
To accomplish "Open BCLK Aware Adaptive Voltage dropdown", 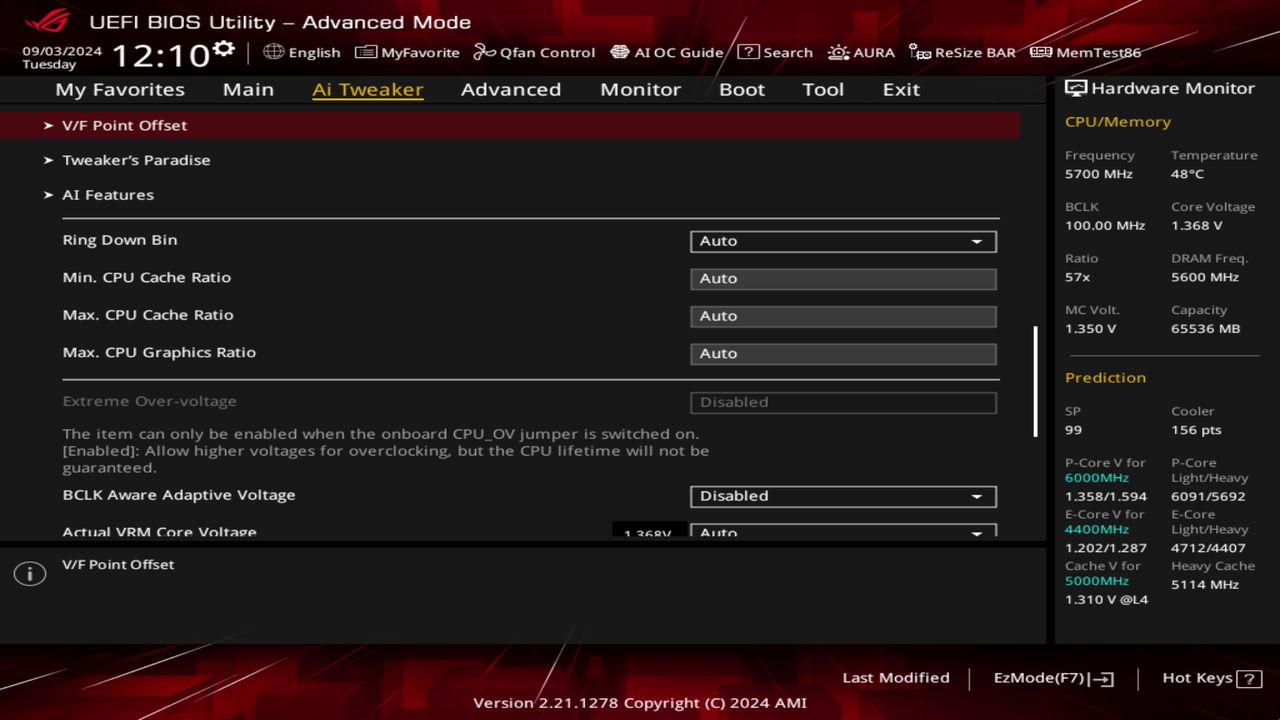I will (x=843, y=496).
